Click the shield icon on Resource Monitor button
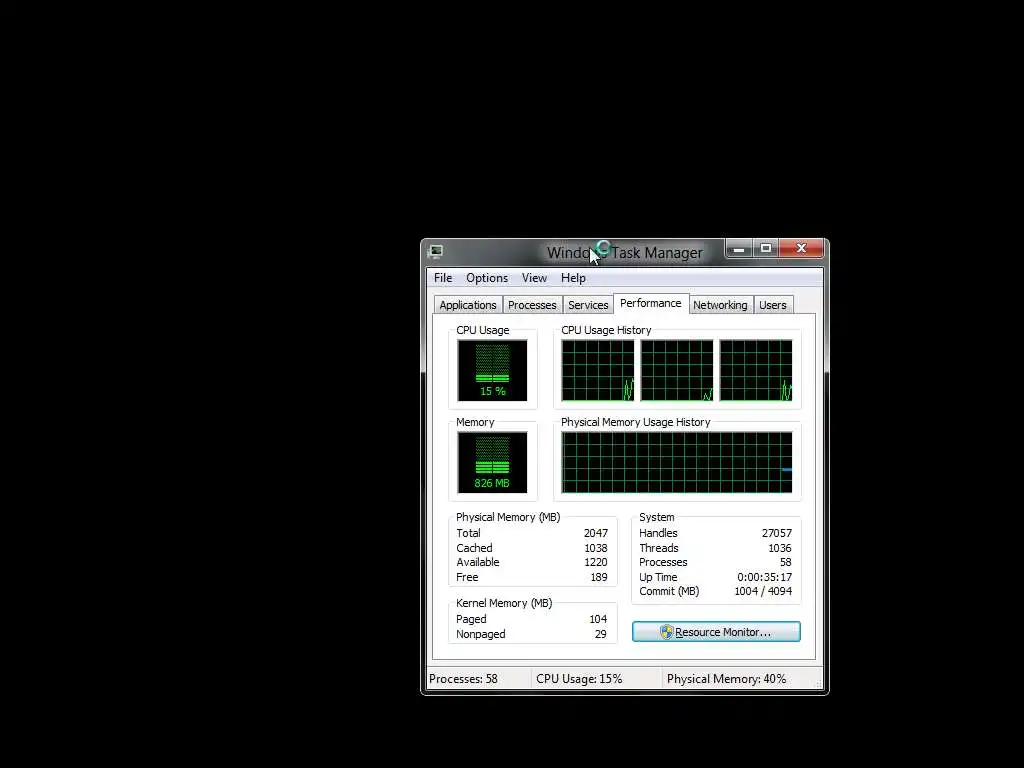This screenshot has width=1024, height=768. (x=666, y=632)
